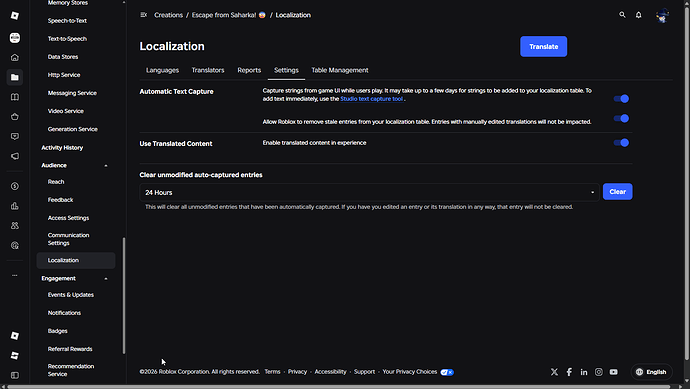The image size is (690, 389).
Task: Open the Store basket icon
Action: coord(15,117)
